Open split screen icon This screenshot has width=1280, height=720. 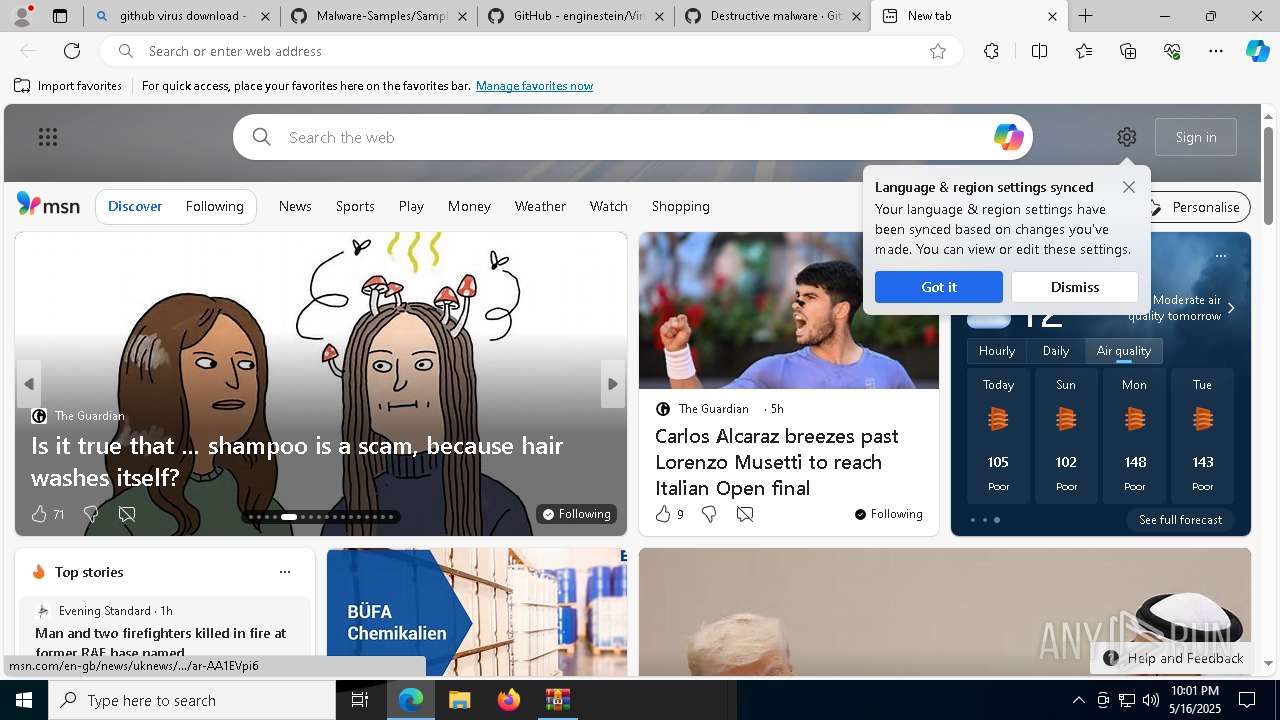pos(1039,51)
